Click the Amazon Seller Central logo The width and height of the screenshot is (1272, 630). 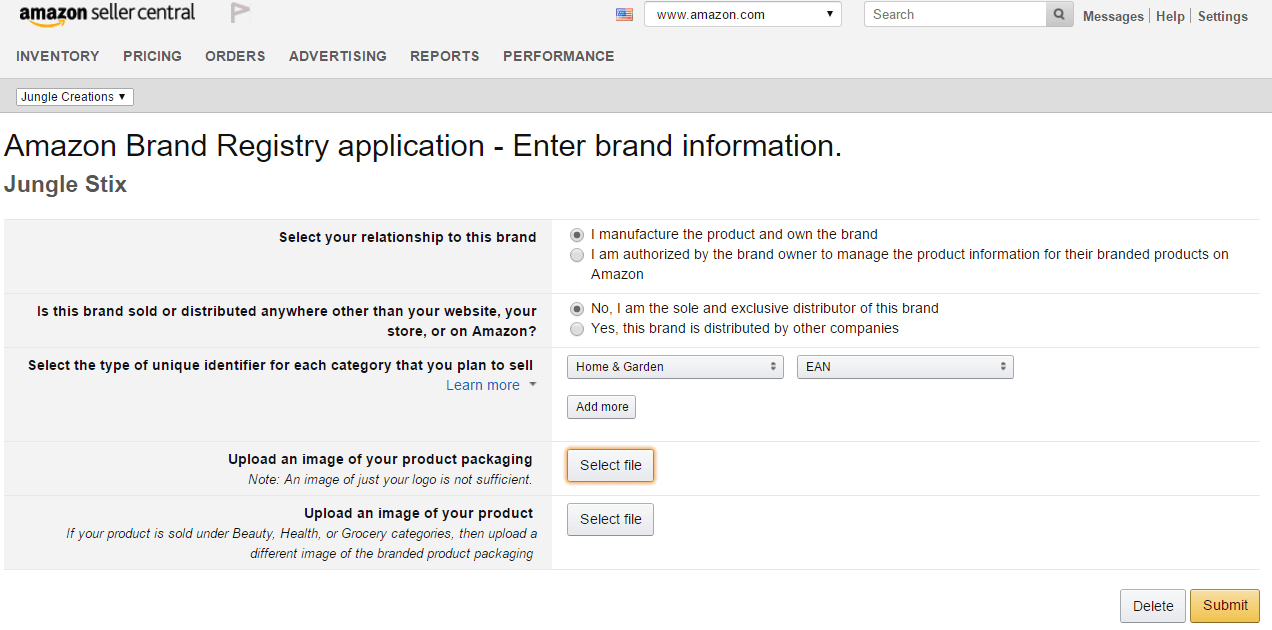107,14
